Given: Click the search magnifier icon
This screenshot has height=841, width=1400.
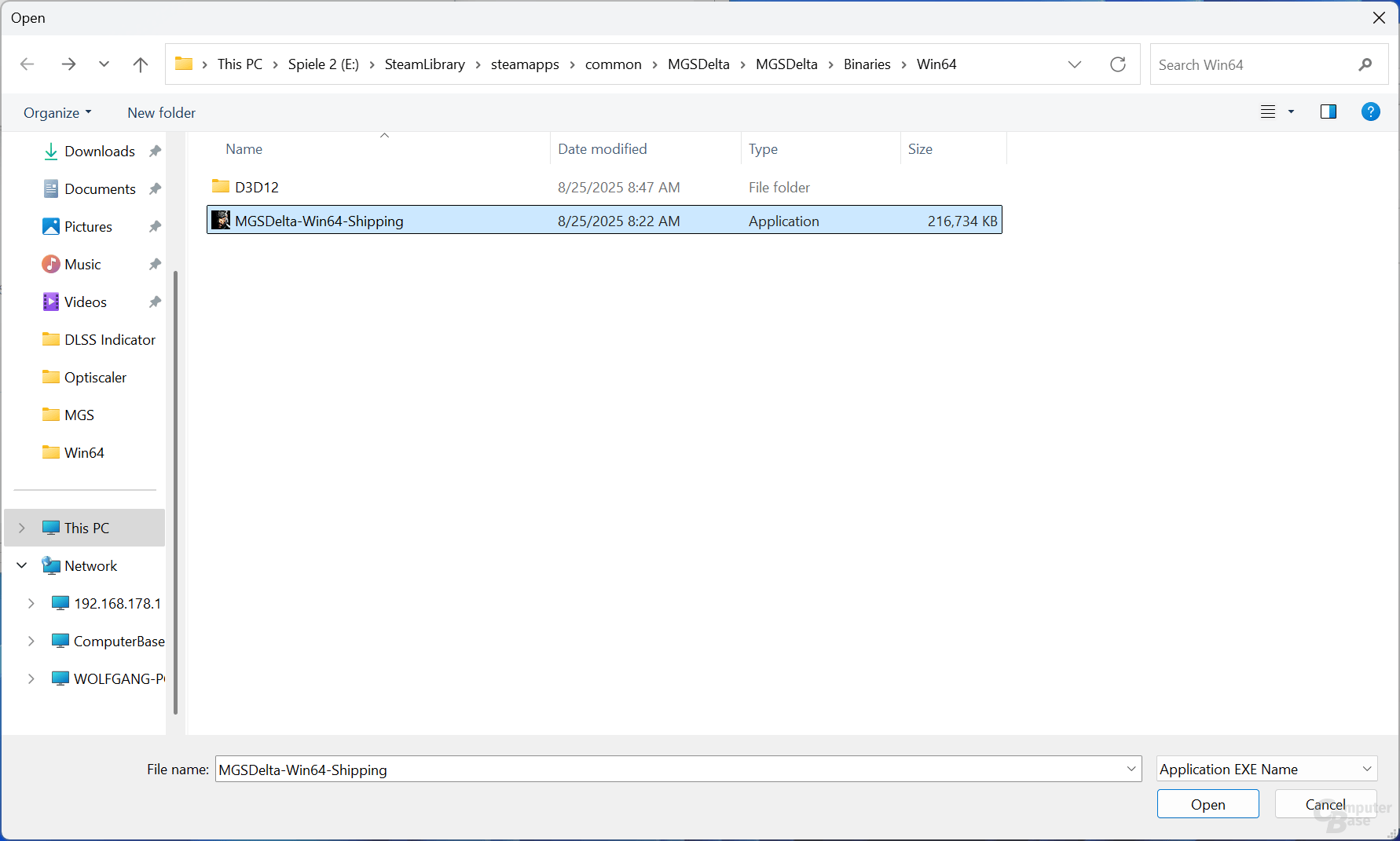Looking at the screenshot, I should 1365,64.
